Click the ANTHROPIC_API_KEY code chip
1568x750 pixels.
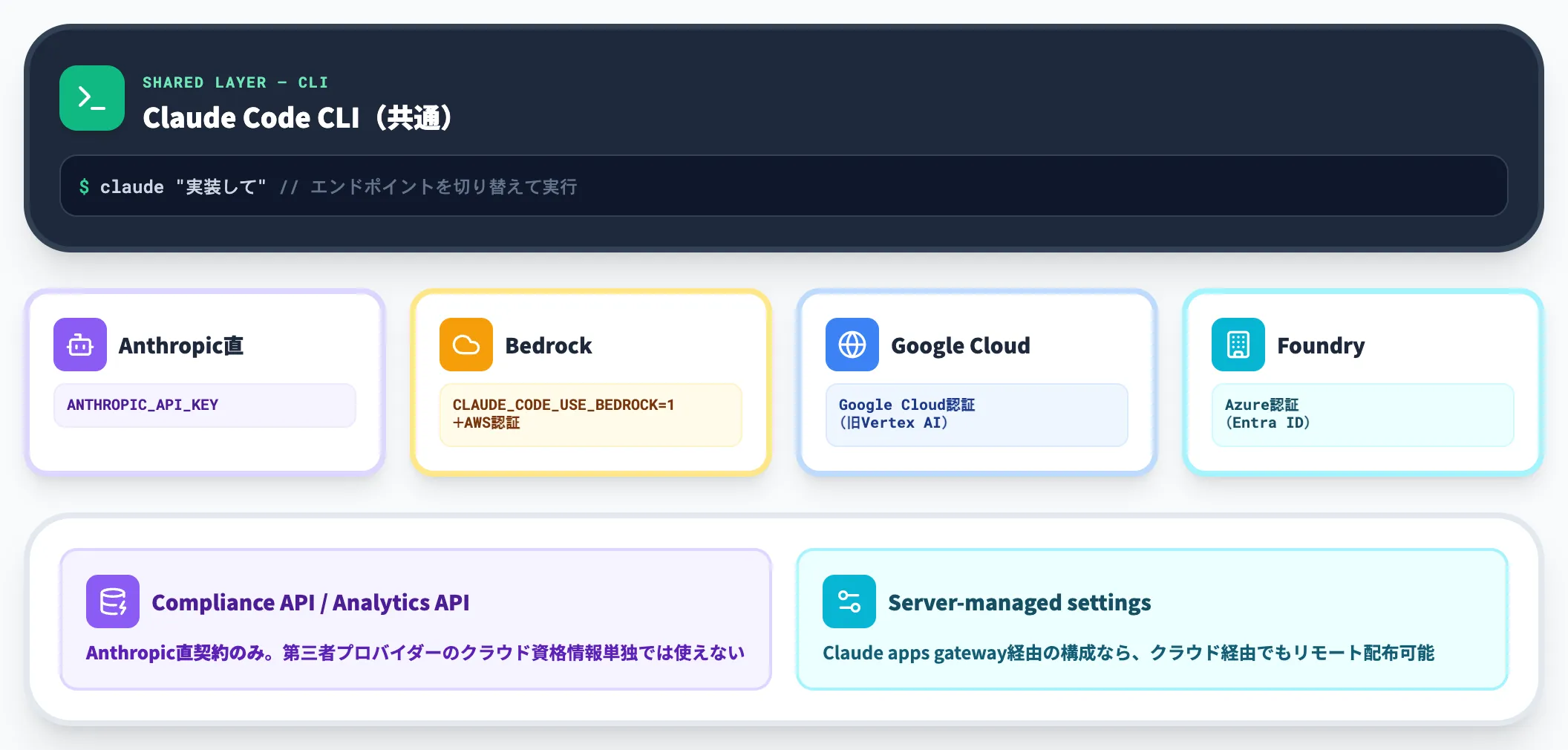coord(205,405)
